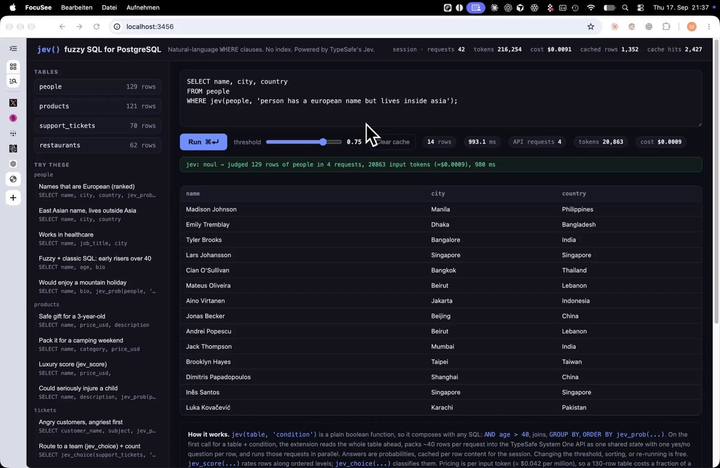
Task: Load 'Pack it for a camping weekend' example
Action: coord(97,344)
